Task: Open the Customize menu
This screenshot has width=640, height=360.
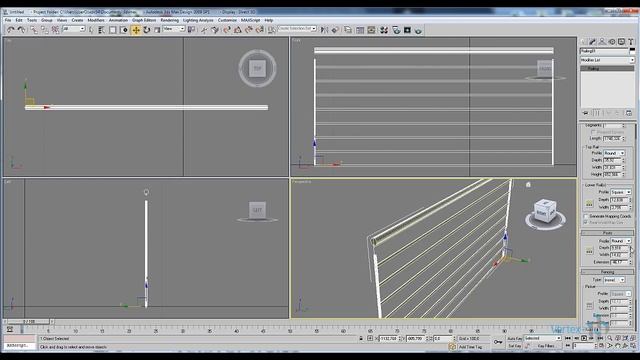Action: 227,20
